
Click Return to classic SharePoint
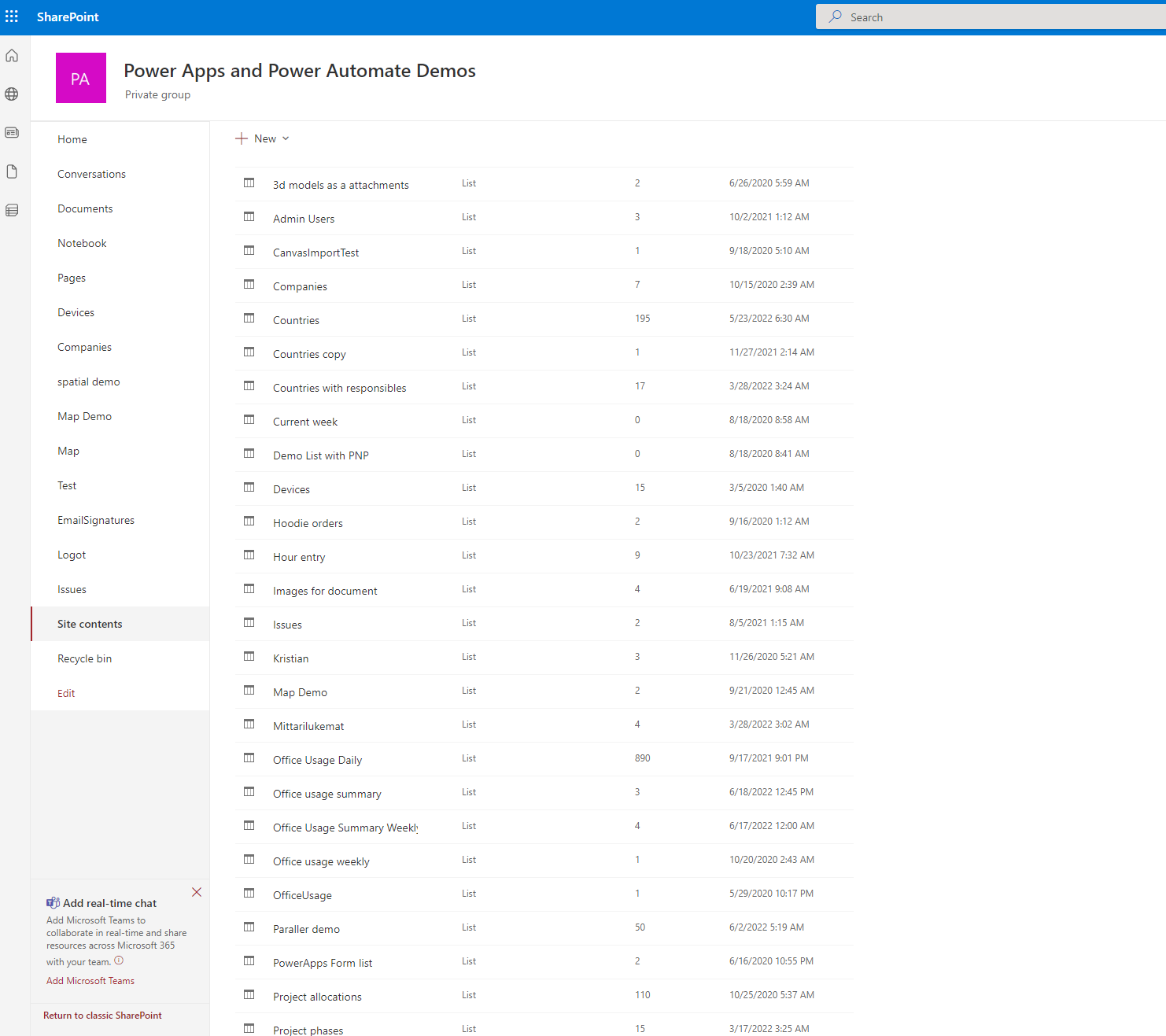(x=102, y=1016)
